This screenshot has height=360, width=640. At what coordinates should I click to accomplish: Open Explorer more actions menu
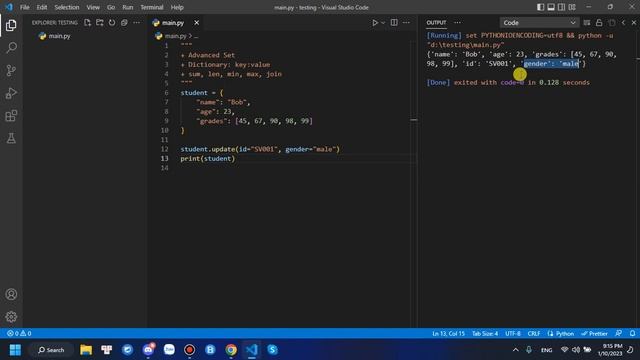tap(136, 23)
